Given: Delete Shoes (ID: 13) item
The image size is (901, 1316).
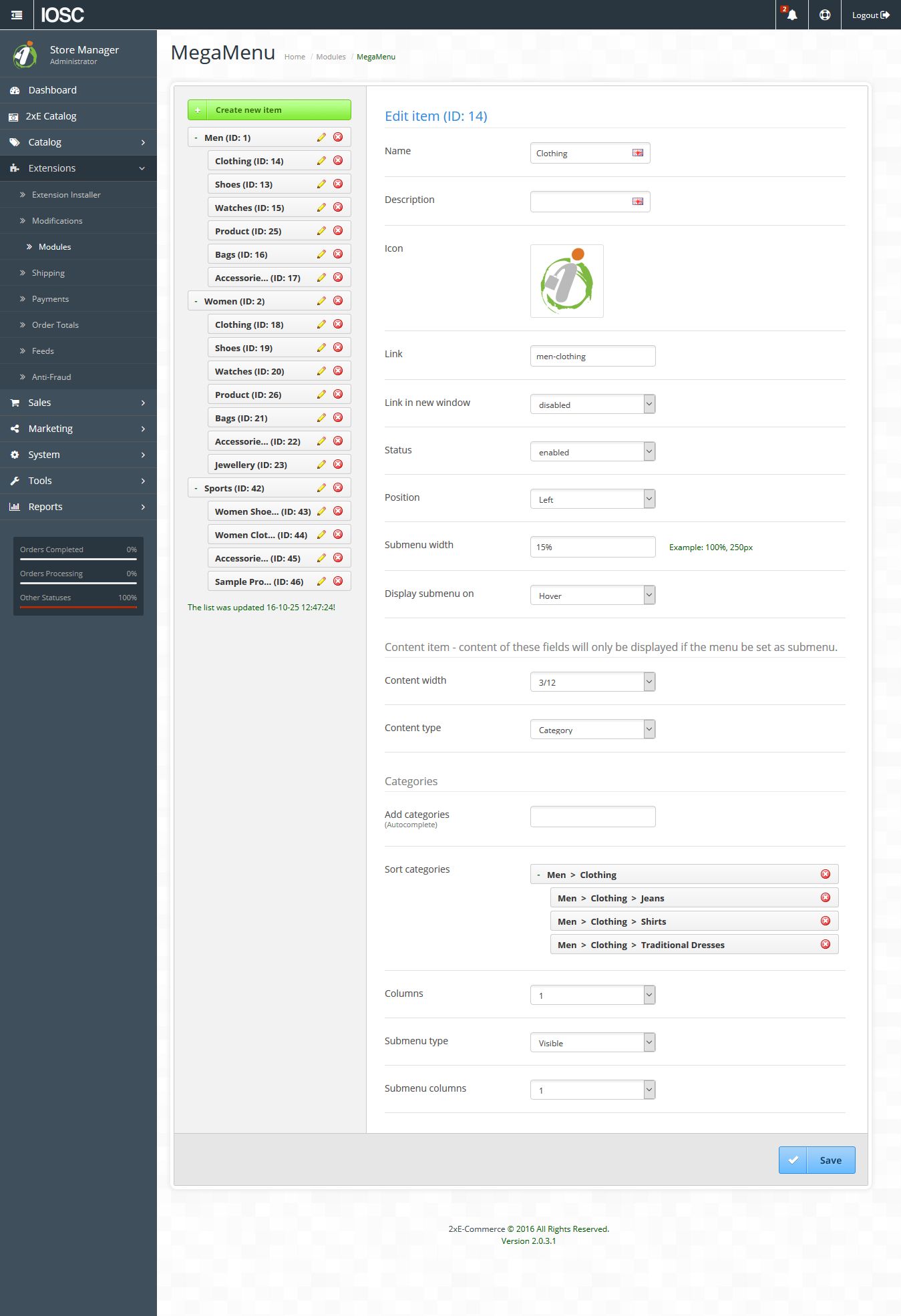Looking at the screenshot, I should pos(338,184).
